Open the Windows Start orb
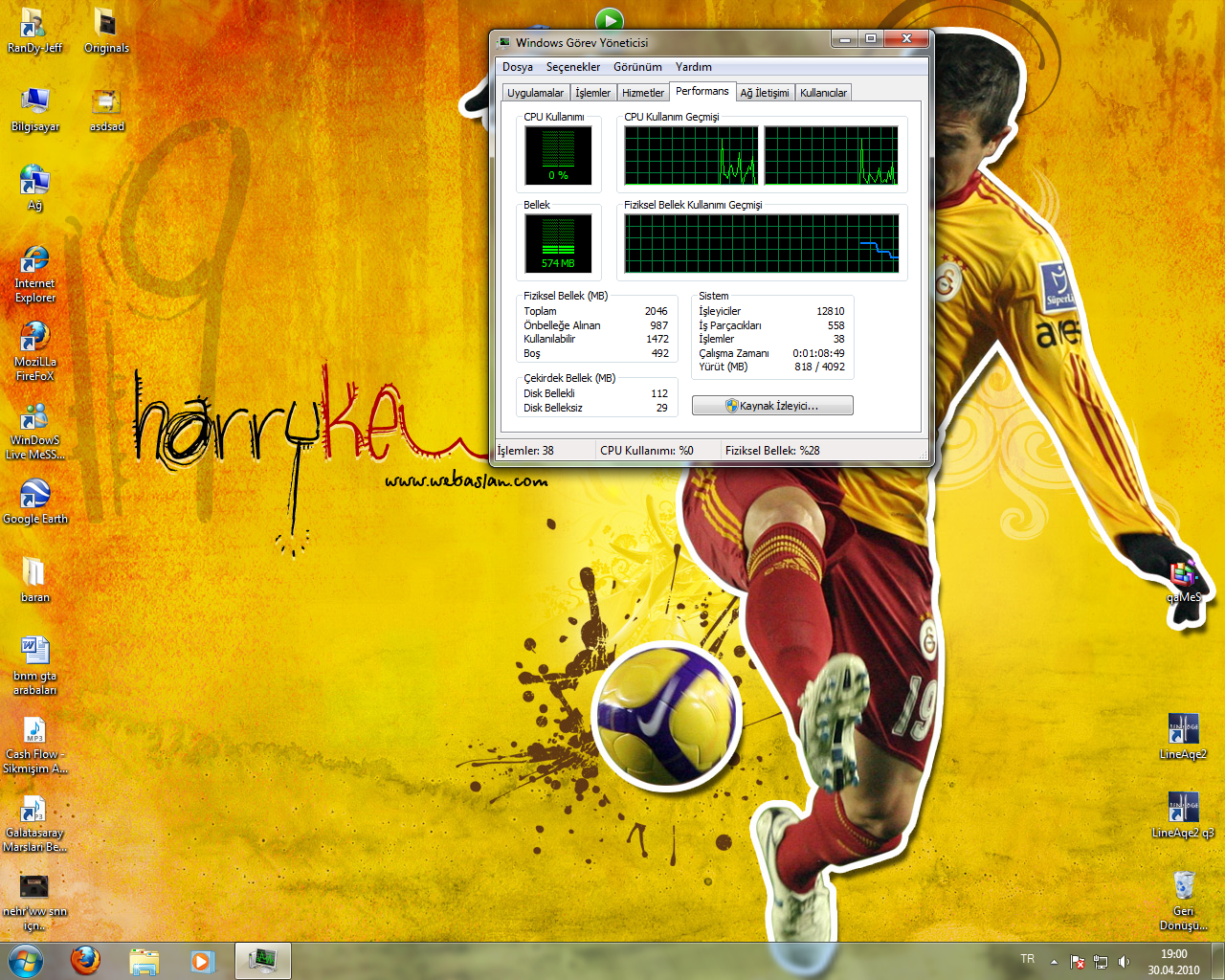Viewport: 1225px width, 980px height. click(x=26, y=961)
